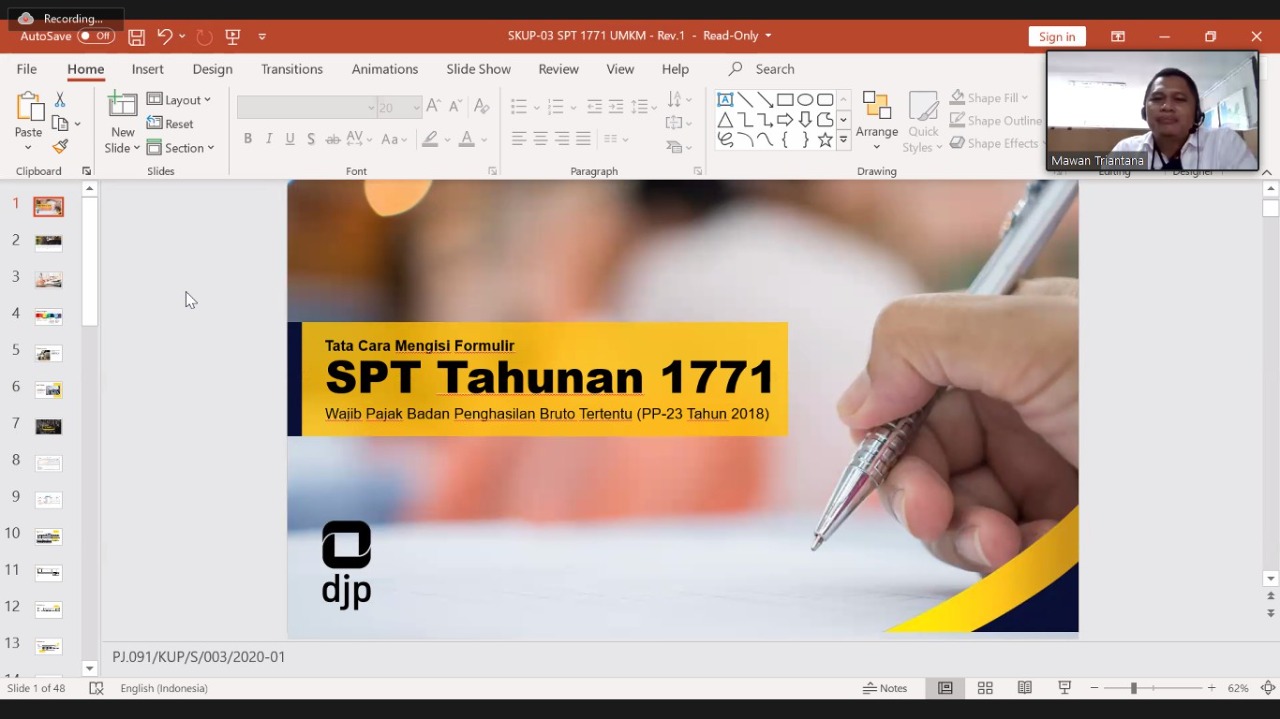Toggle the AutoSave switch

coord(96,36)
